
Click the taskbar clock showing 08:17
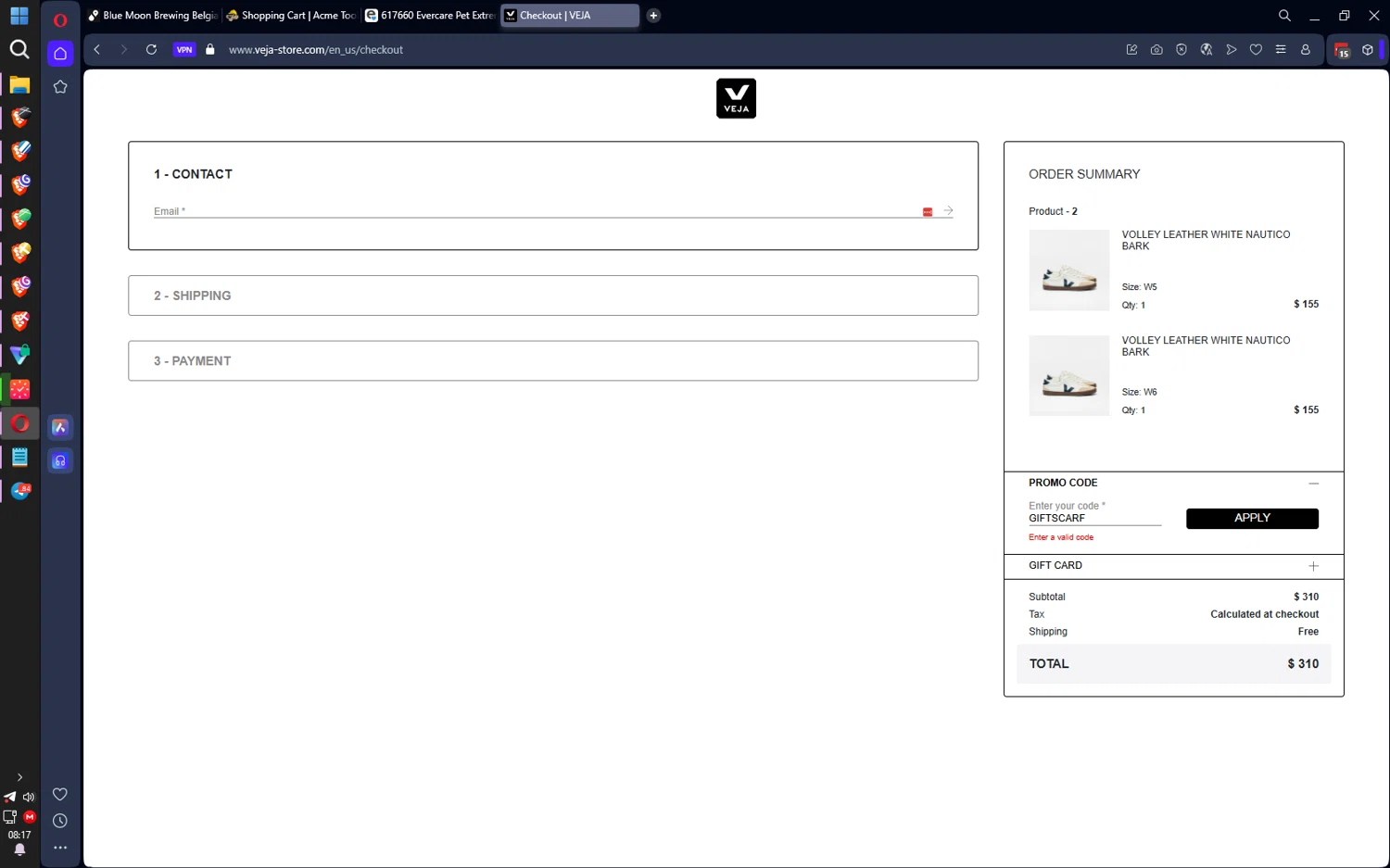(x=19, y=835)
